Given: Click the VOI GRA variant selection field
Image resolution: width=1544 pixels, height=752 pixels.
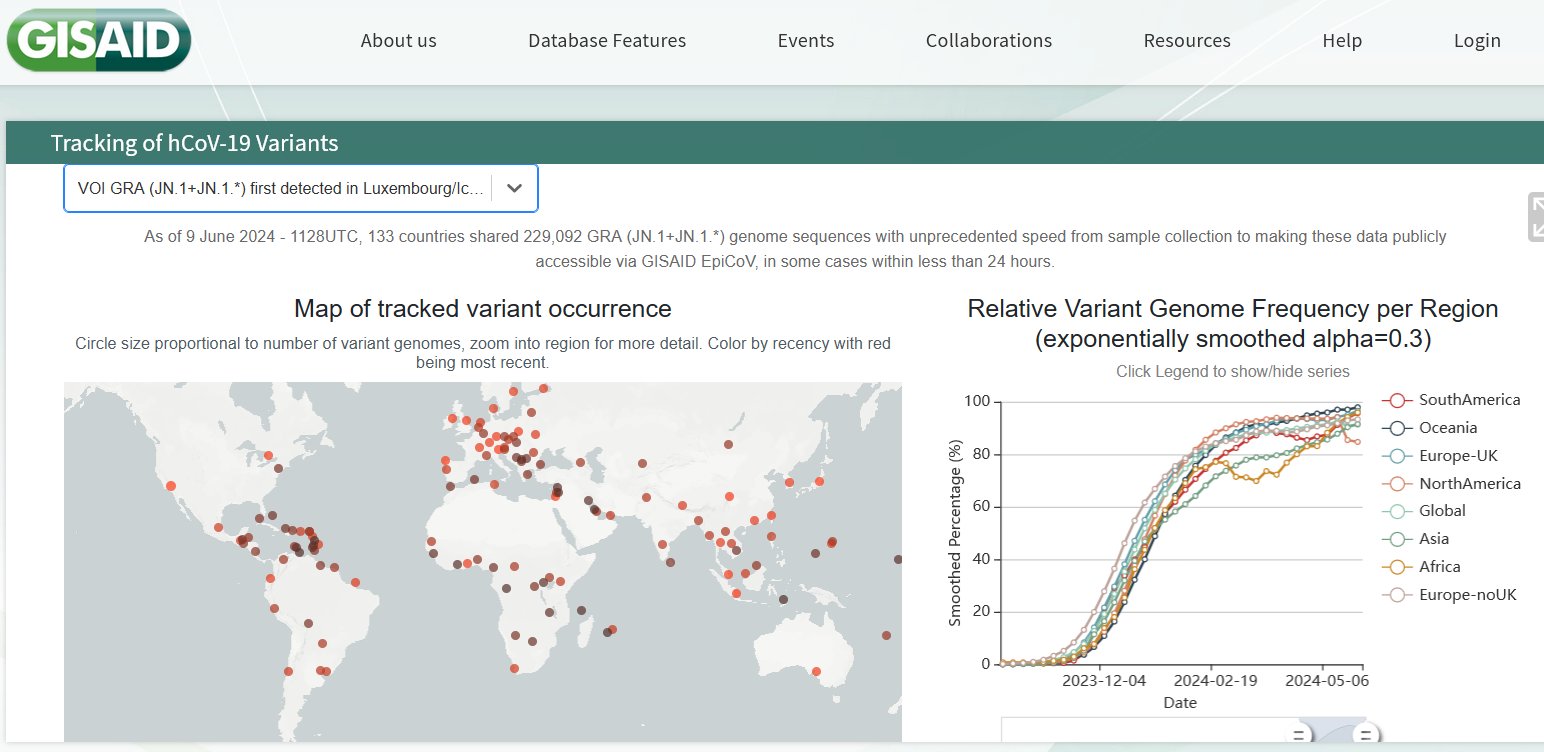Looking at the screenshot, I should click(x=280, y=188).
